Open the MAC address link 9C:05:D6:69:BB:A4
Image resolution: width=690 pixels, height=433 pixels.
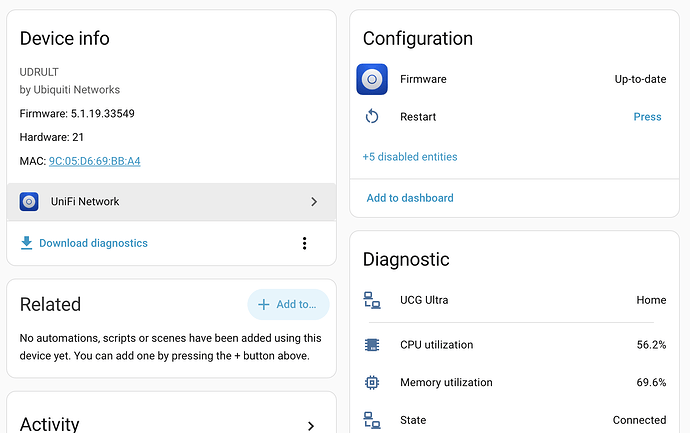coord(95,161)
